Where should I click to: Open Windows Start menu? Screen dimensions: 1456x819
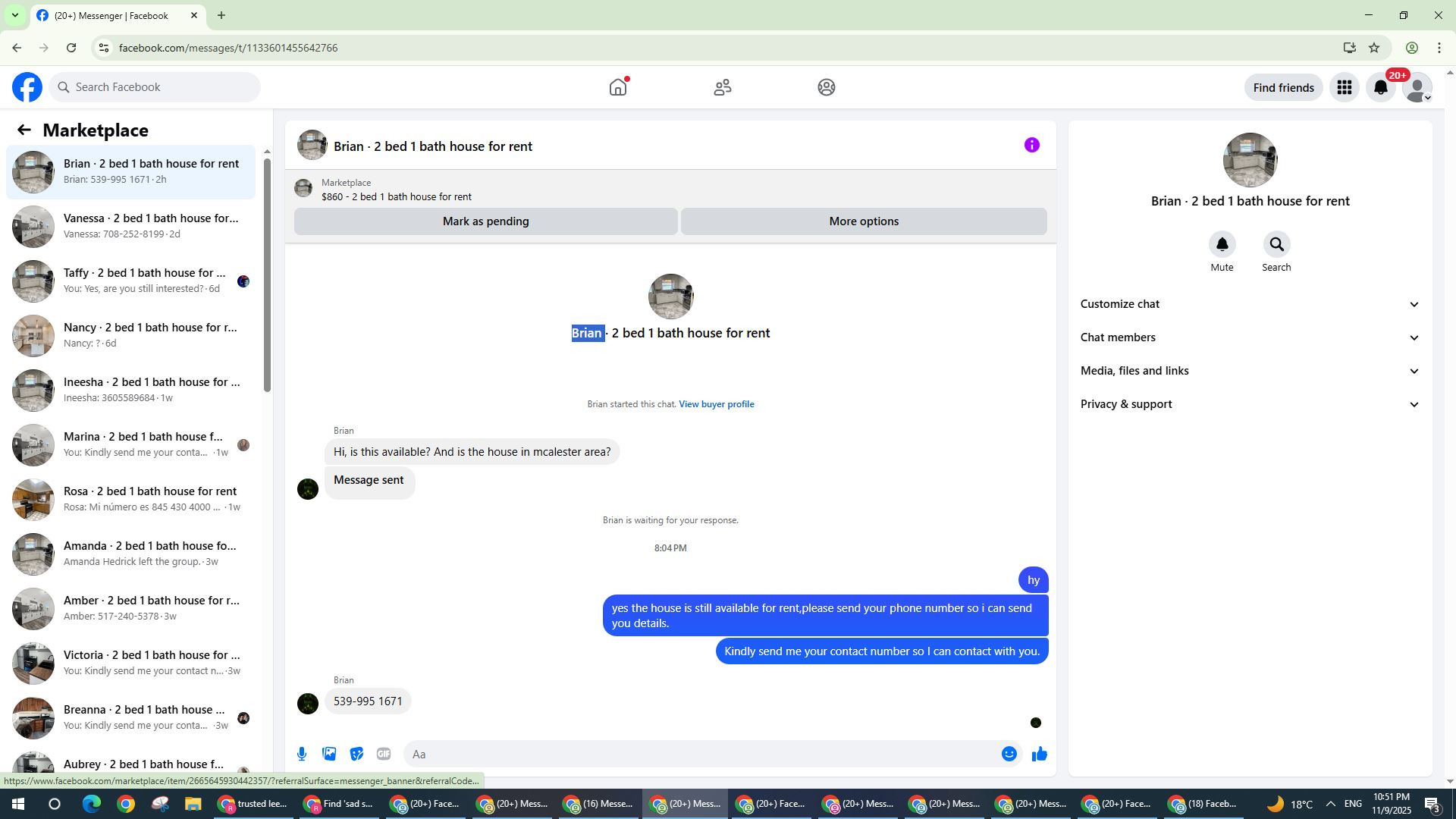pos(18,804)
